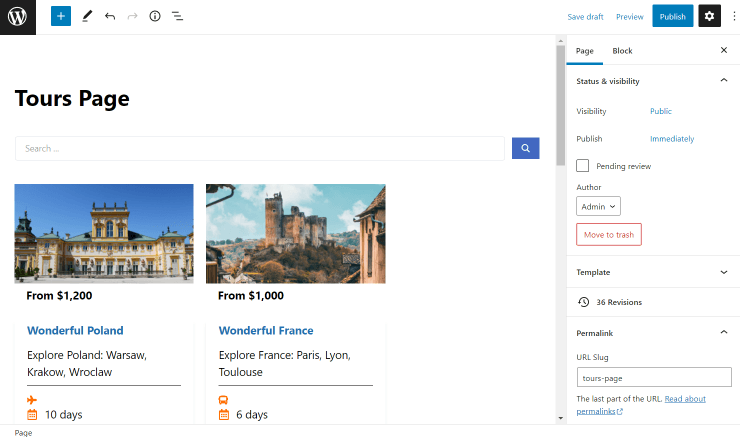The image size is (740, 437).
Task: Click the 10 days duration text
Action: click(64, 415)
